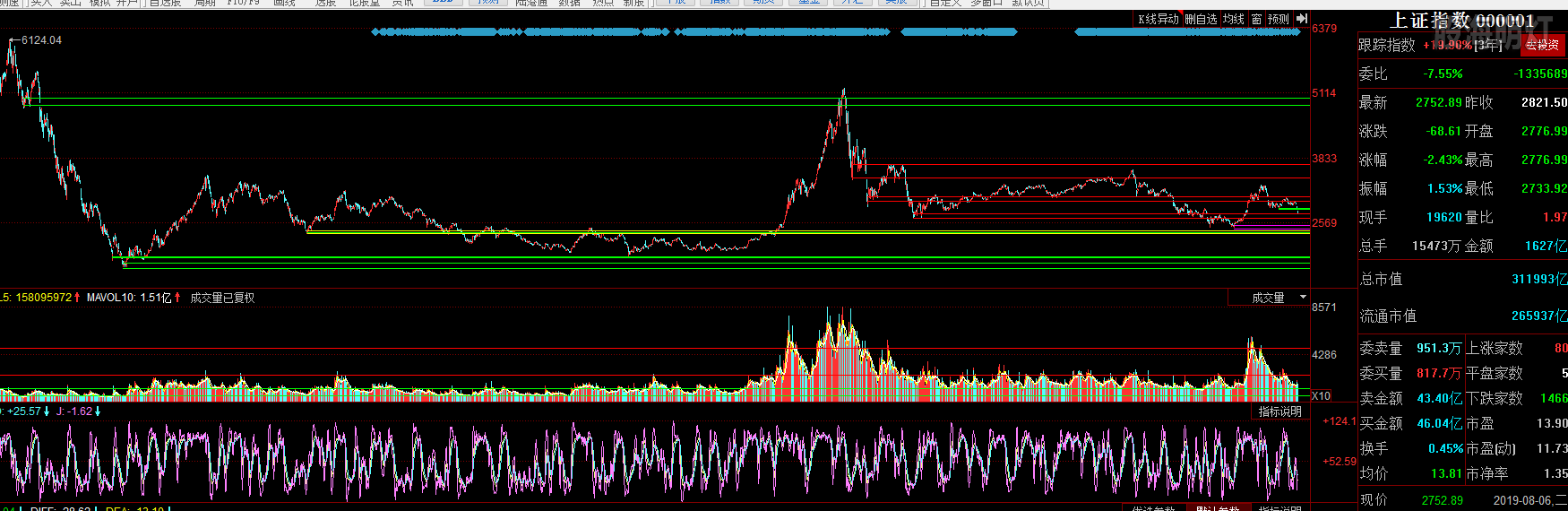This screenshot has width=1568, height=511.
Task: Click the collapse-panel arrow icon beside 预测
Action: click(1302, 19)
